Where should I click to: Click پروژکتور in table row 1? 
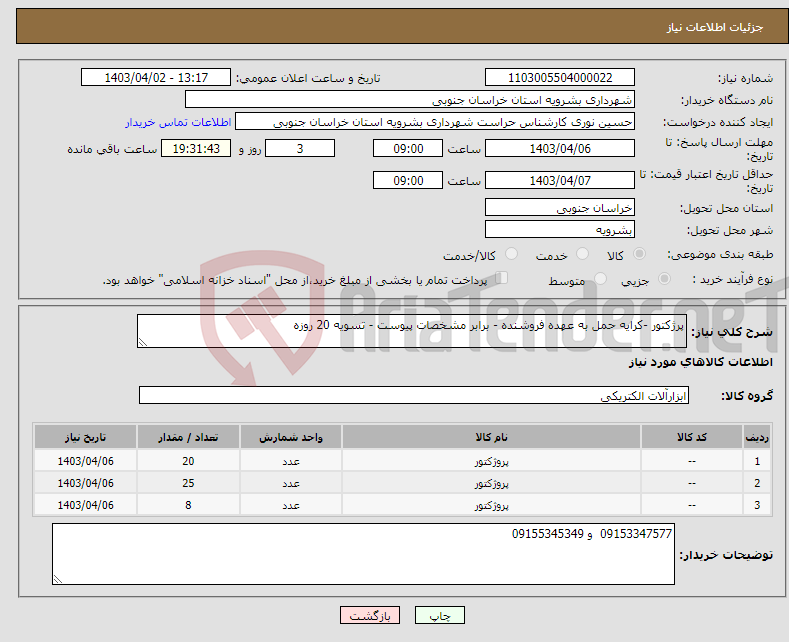click(491, 461)
